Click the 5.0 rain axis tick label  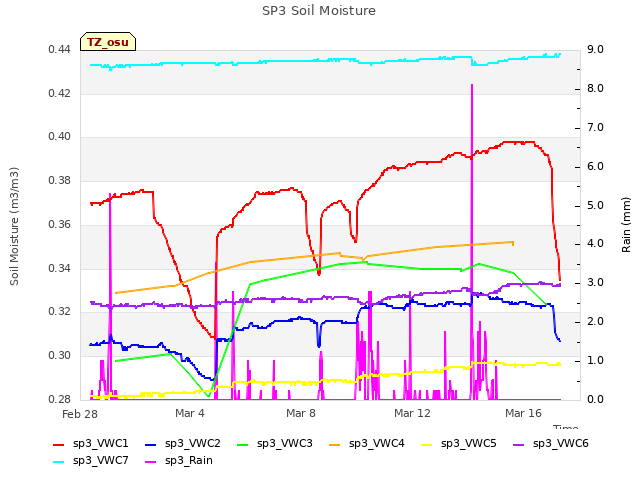click(595, 205)
